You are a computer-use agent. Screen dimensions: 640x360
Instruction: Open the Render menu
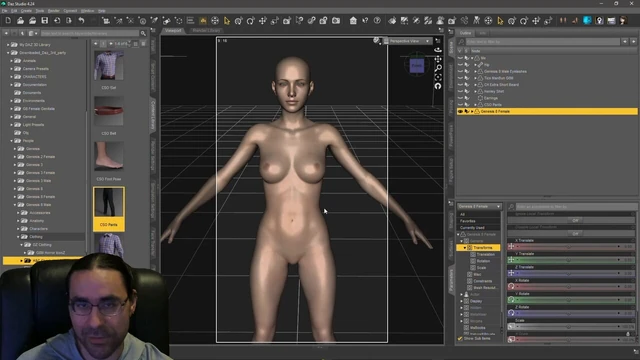(53, 11)
